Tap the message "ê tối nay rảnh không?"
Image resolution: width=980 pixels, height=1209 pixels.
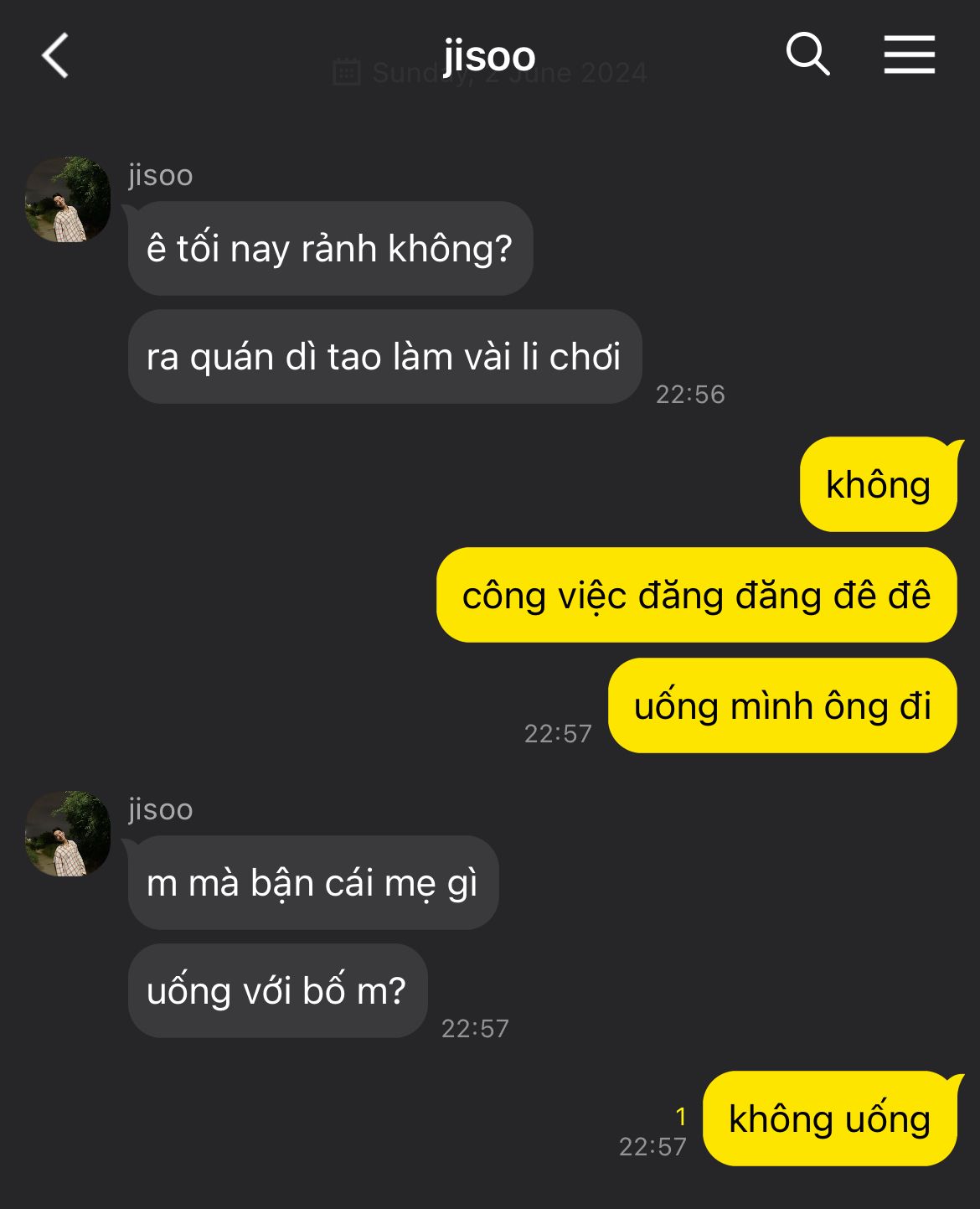click(330, 249)
